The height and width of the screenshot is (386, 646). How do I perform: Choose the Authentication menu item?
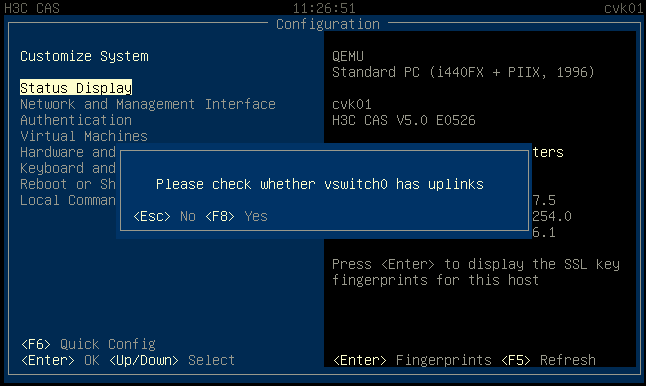pyautogui.click(x=76, y=120)
